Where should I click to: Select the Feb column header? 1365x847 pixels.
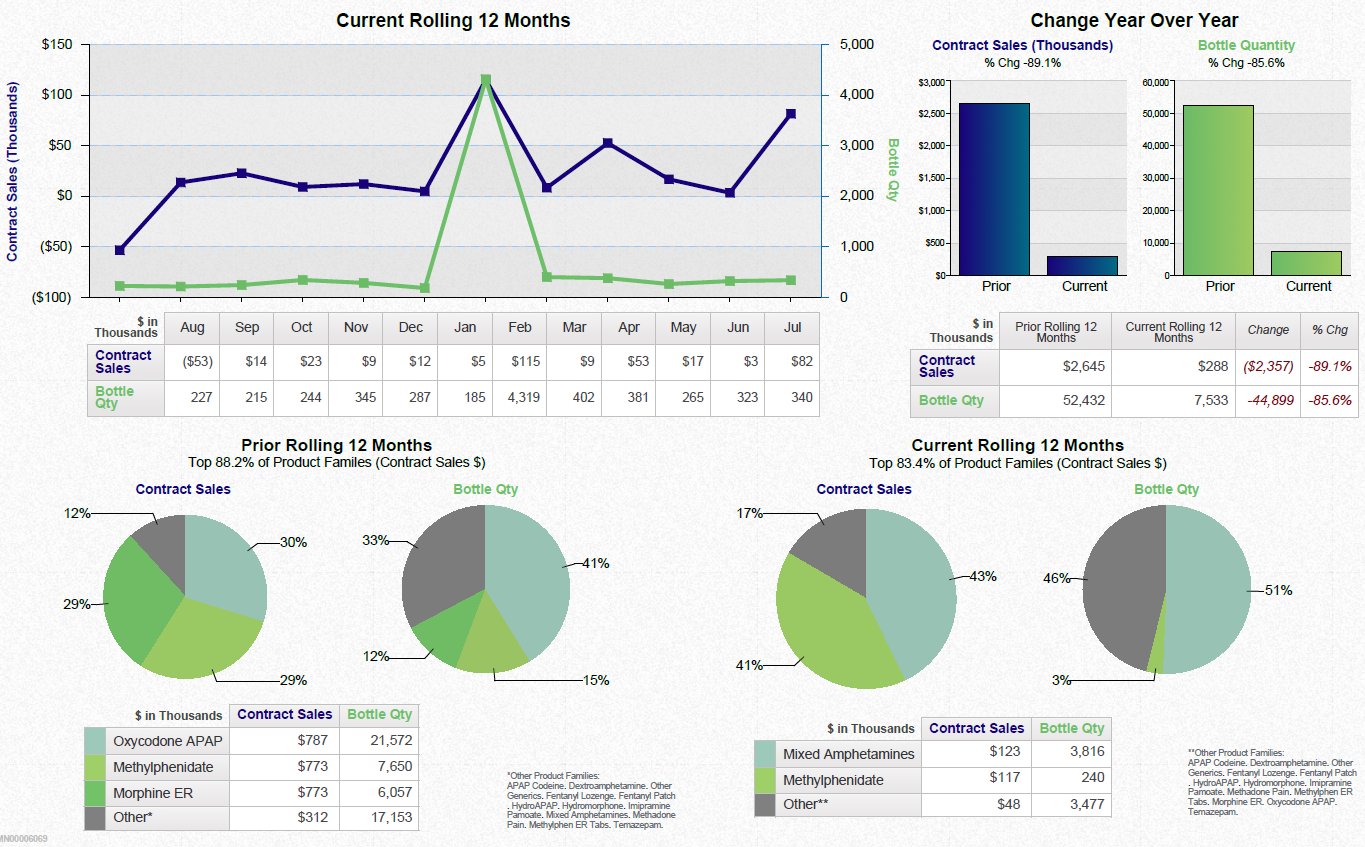[518, 328]
